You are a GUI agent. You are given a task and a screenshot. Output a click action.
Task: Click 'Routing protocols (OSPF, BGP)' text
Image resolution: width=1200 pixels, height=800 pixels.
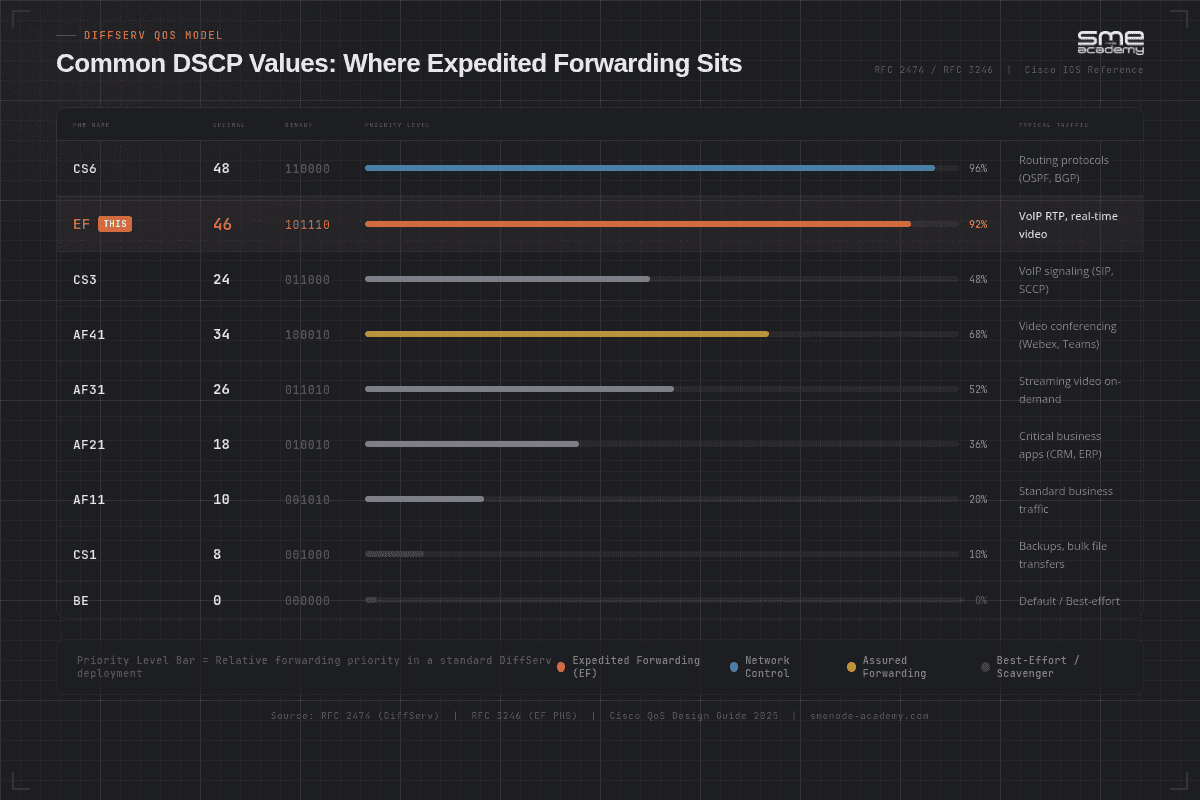[1064, 169]
